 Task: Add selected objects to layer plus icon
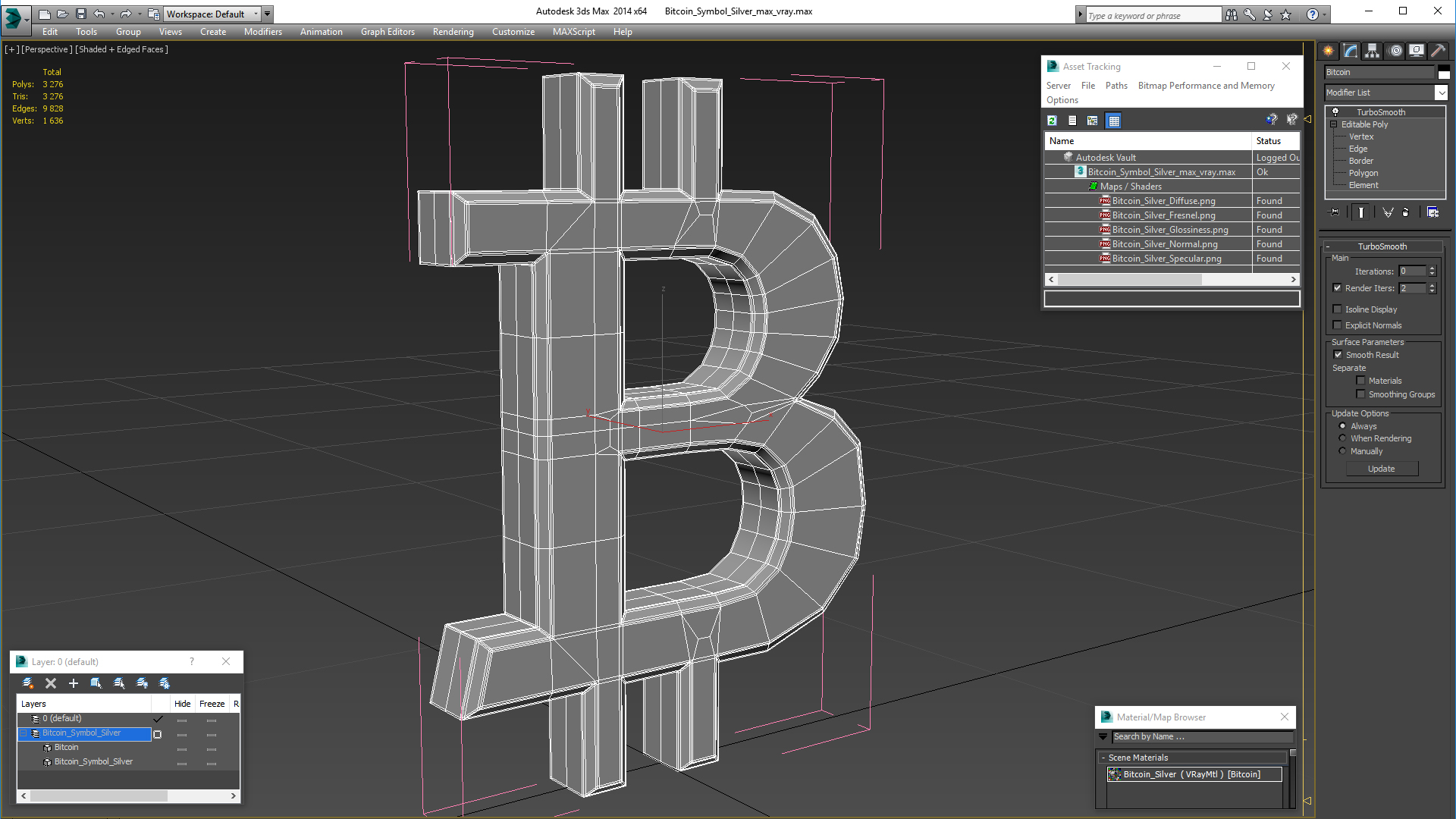point(74,683)
